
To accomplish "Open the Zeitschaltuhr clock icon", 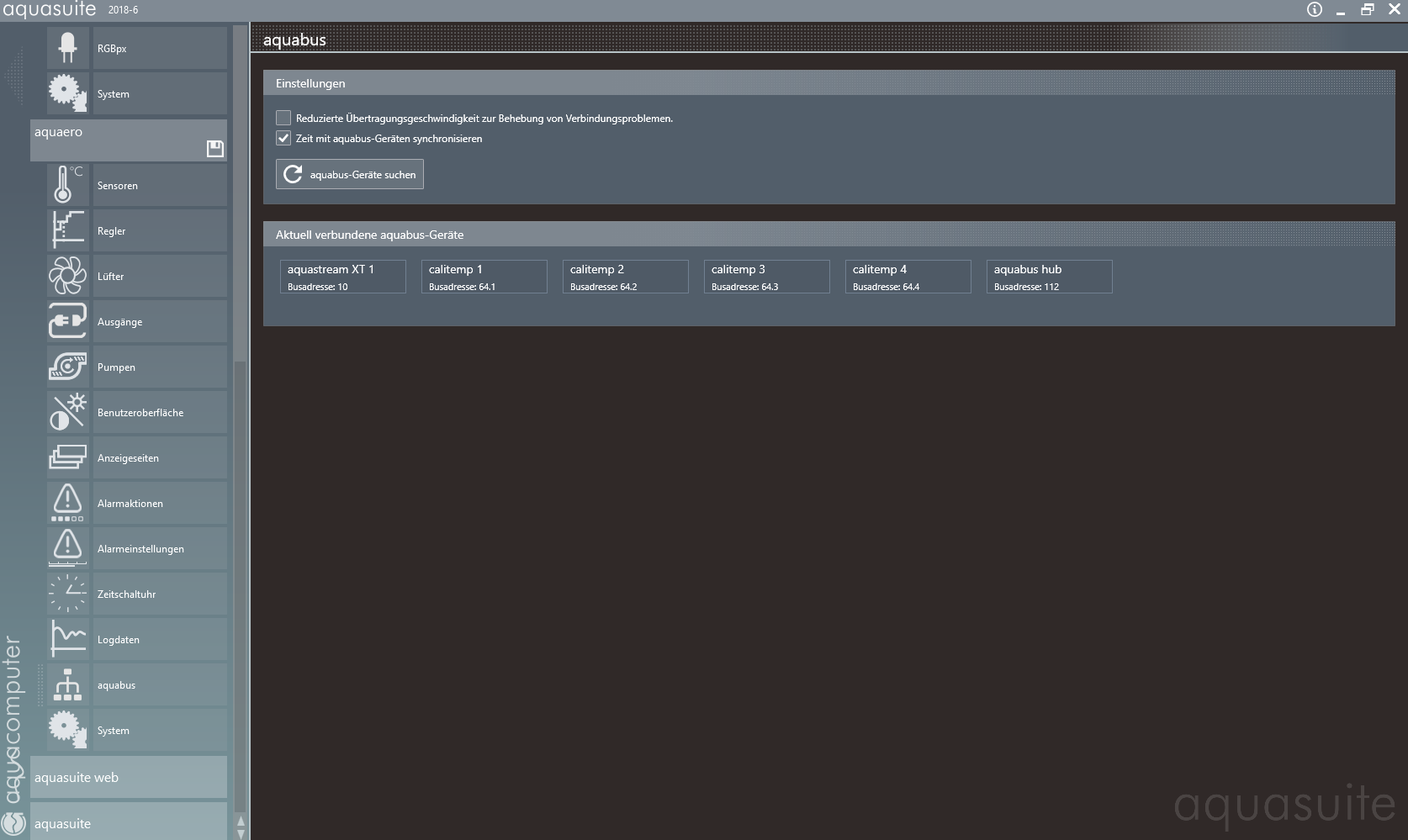I will click(67, 594).
